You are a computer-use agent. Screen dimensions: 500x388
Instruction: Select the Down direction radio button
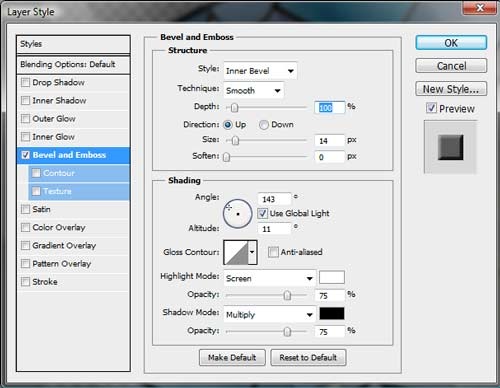pyautogui.click(x=264, y=125)
